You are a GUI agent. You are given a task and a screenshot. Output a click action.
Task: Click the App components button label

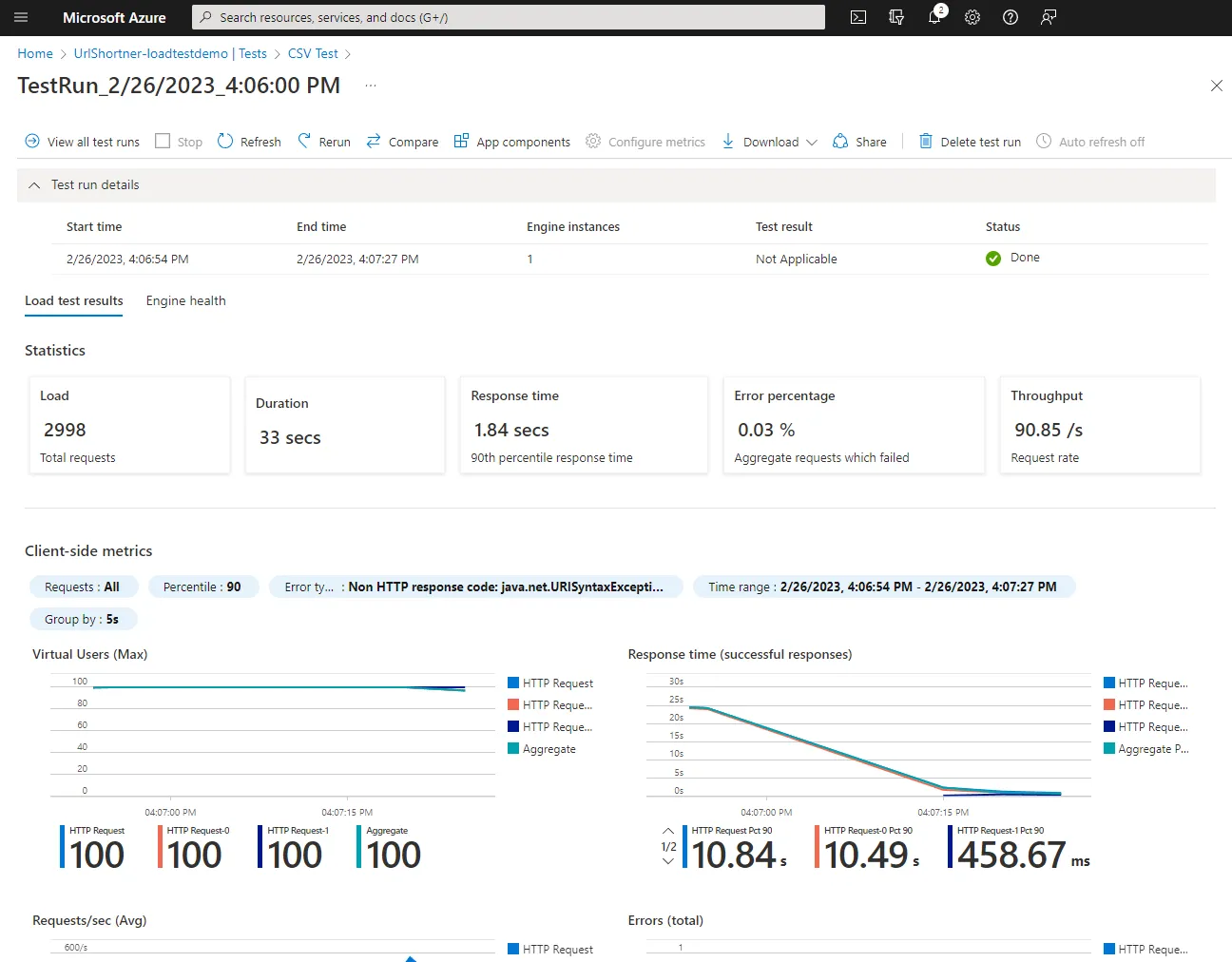click(x=524, y=142)
